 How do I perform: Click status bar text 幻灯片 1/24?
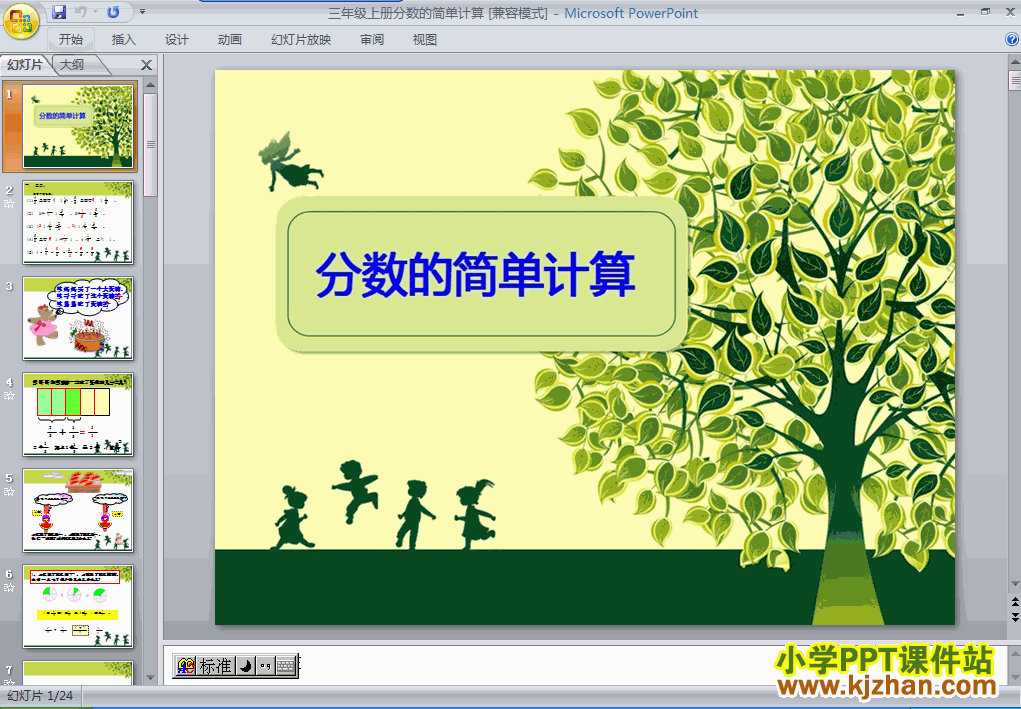(x=40, y=696)
